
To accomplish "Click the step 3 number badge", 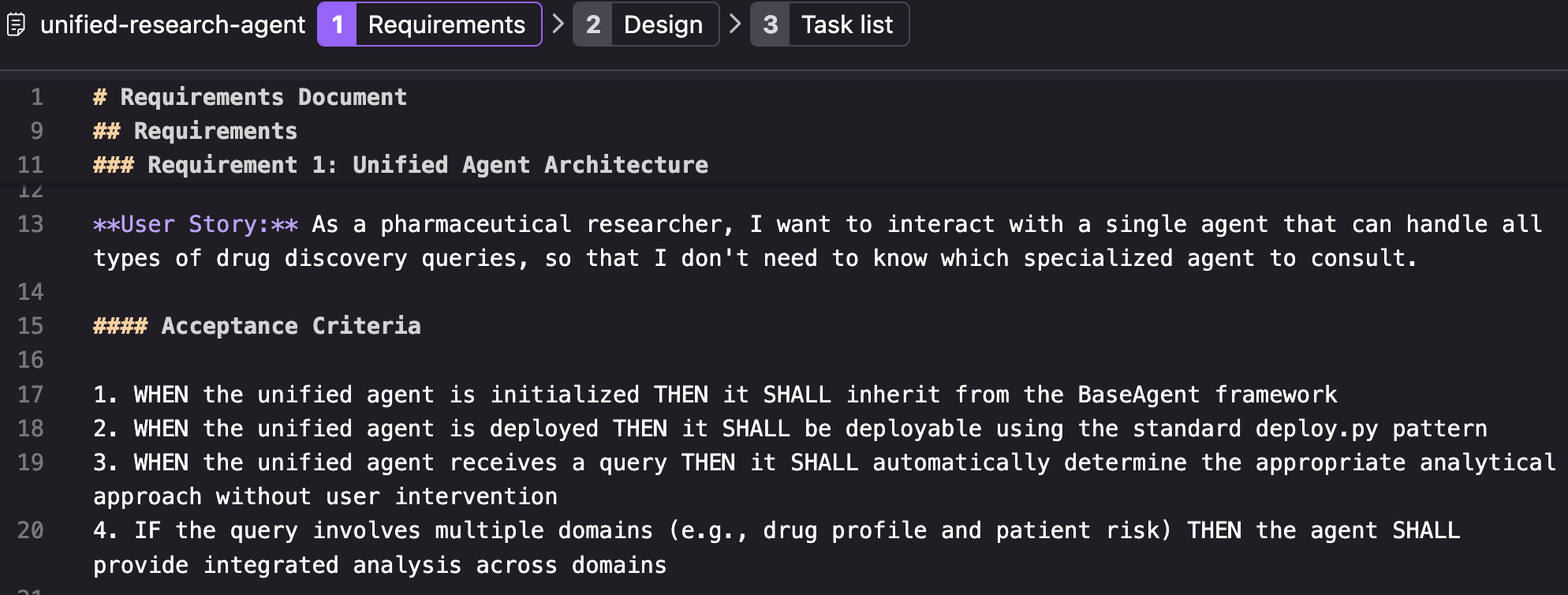I will click(771, 24).
